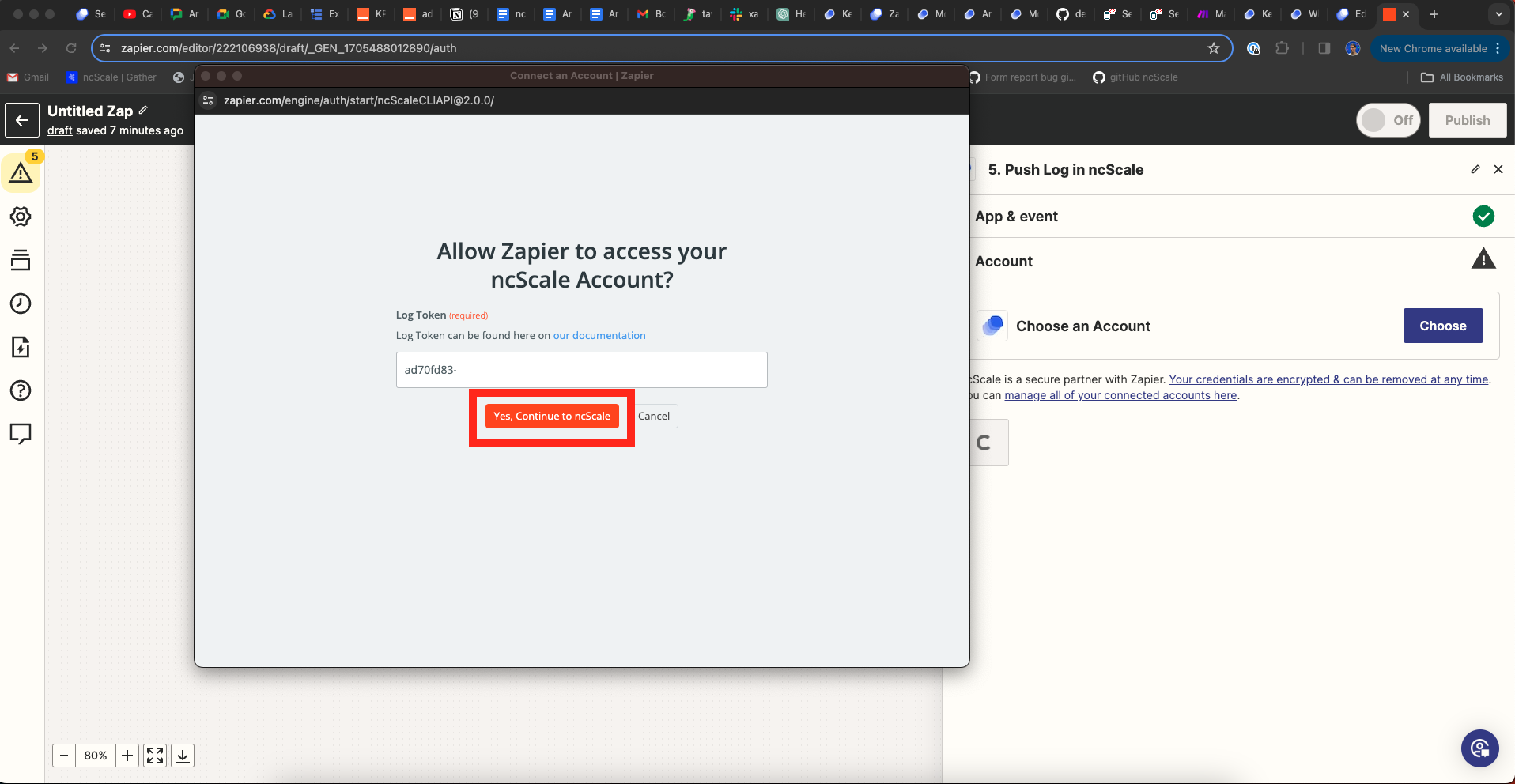Click the Choose account button

1442,326
